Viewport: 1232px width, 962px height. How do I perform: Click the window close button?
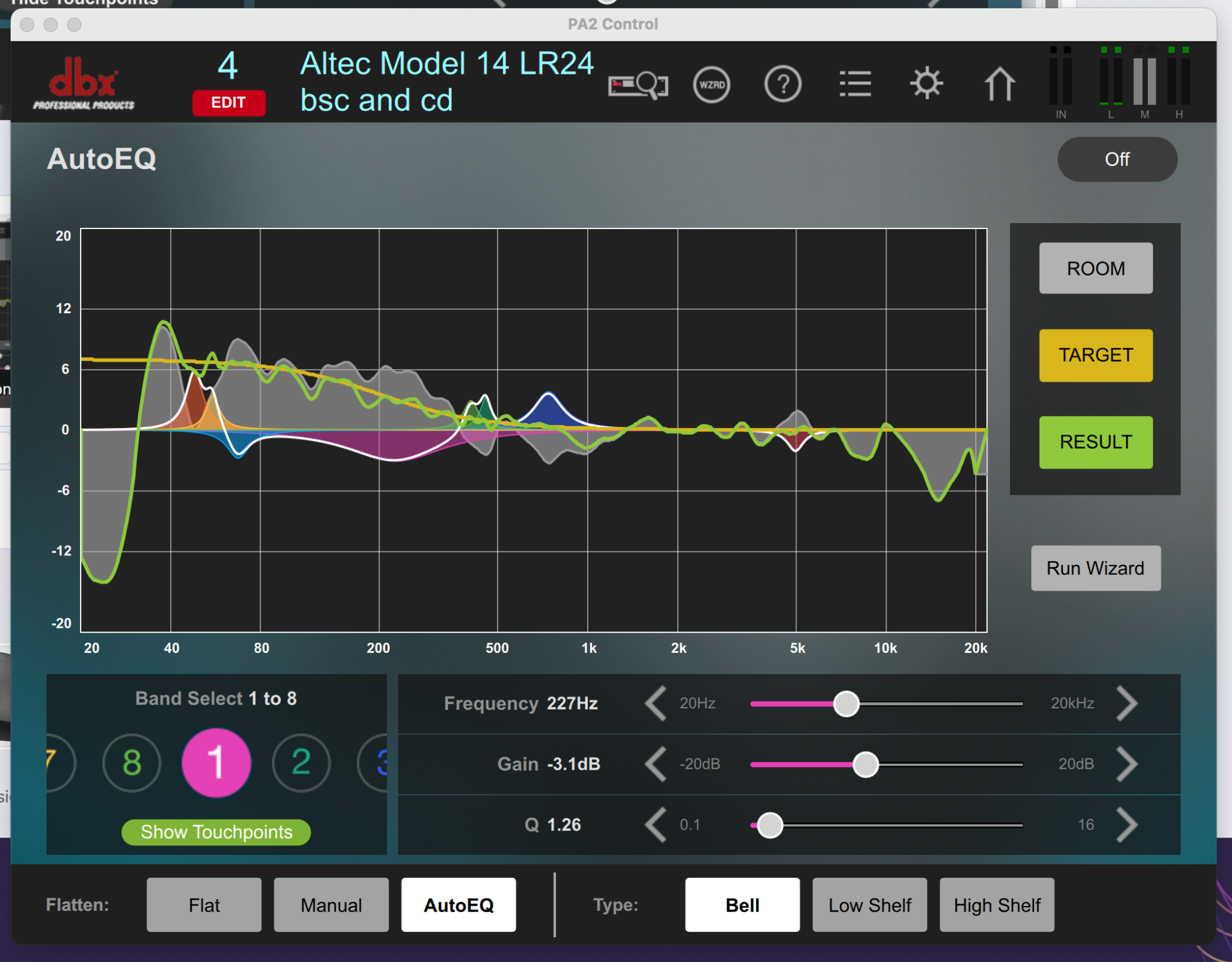27,25
